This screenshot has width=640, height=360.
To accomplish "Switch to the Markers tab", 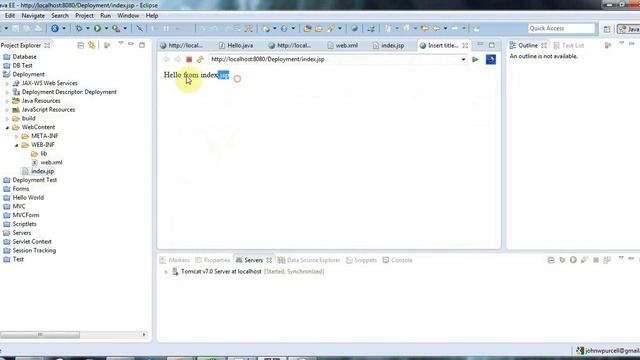I will [175, 260].
